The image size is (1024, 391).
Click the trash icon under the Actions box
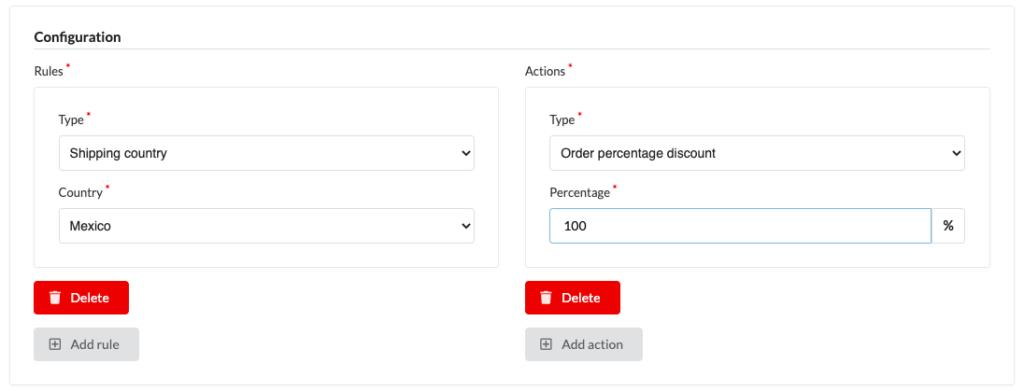coord(546,298)
